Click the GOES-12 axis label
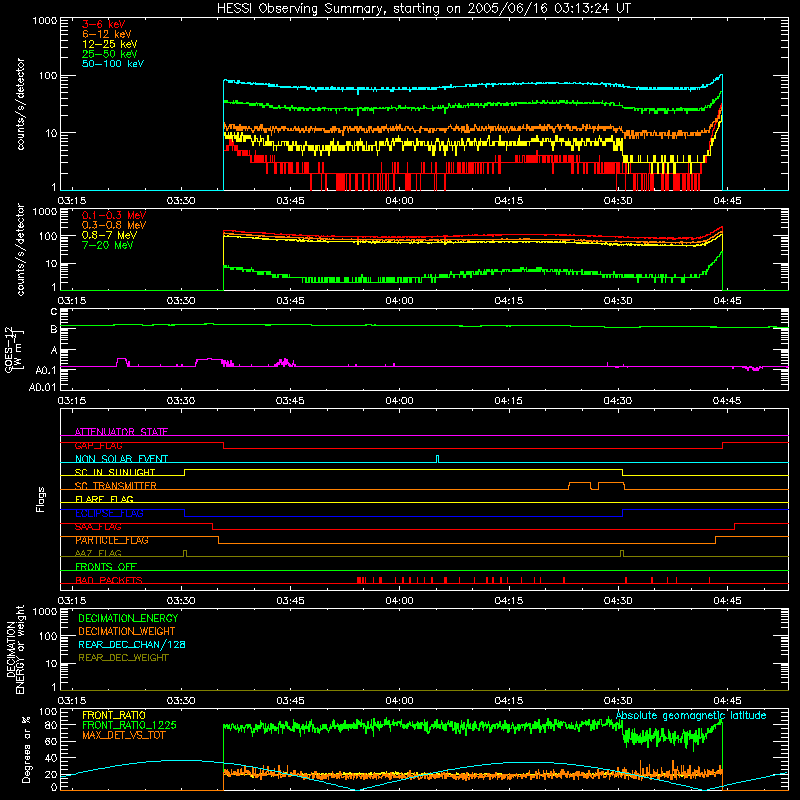Viewport: 800px width, 800px height. click(x=14, y=349)
